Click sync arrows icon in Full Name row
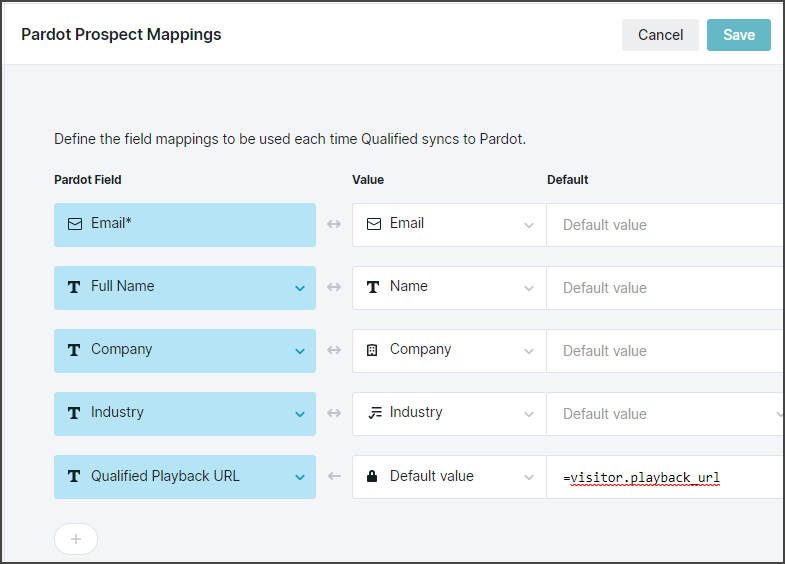 click(x=334, y=287)
